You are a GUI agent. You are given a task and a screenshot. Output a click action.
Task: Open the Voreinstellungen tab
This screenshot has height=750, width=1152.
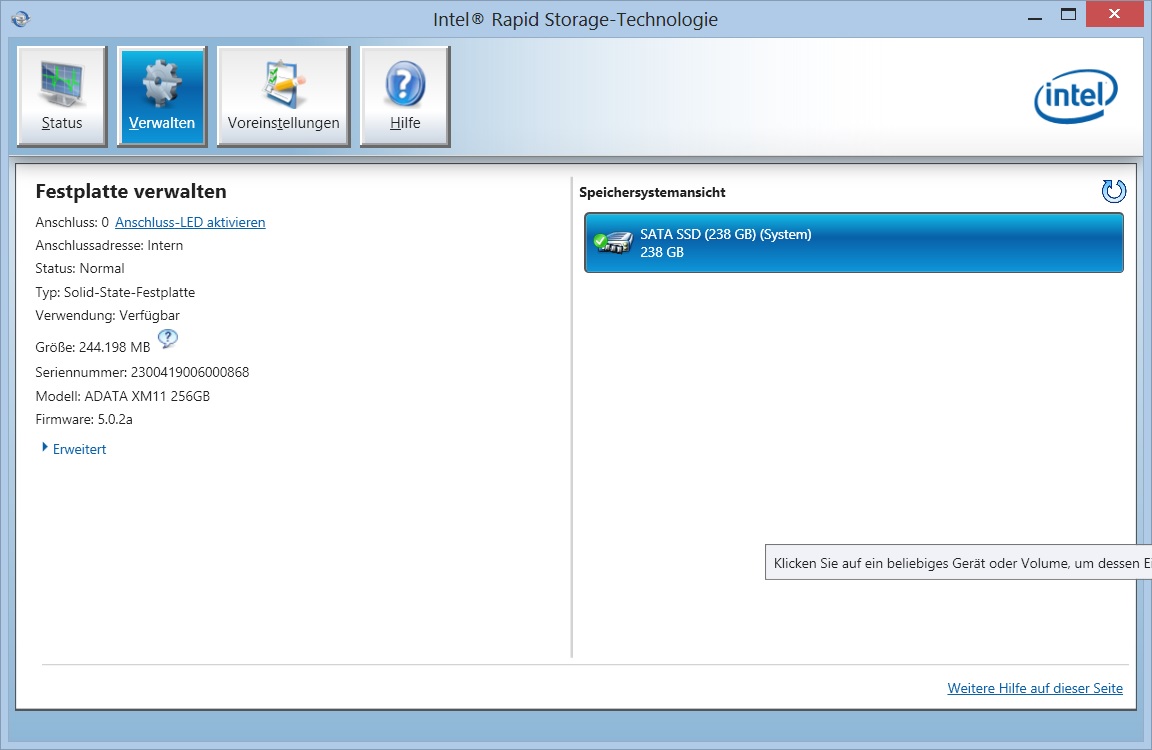tap(284, 96)
